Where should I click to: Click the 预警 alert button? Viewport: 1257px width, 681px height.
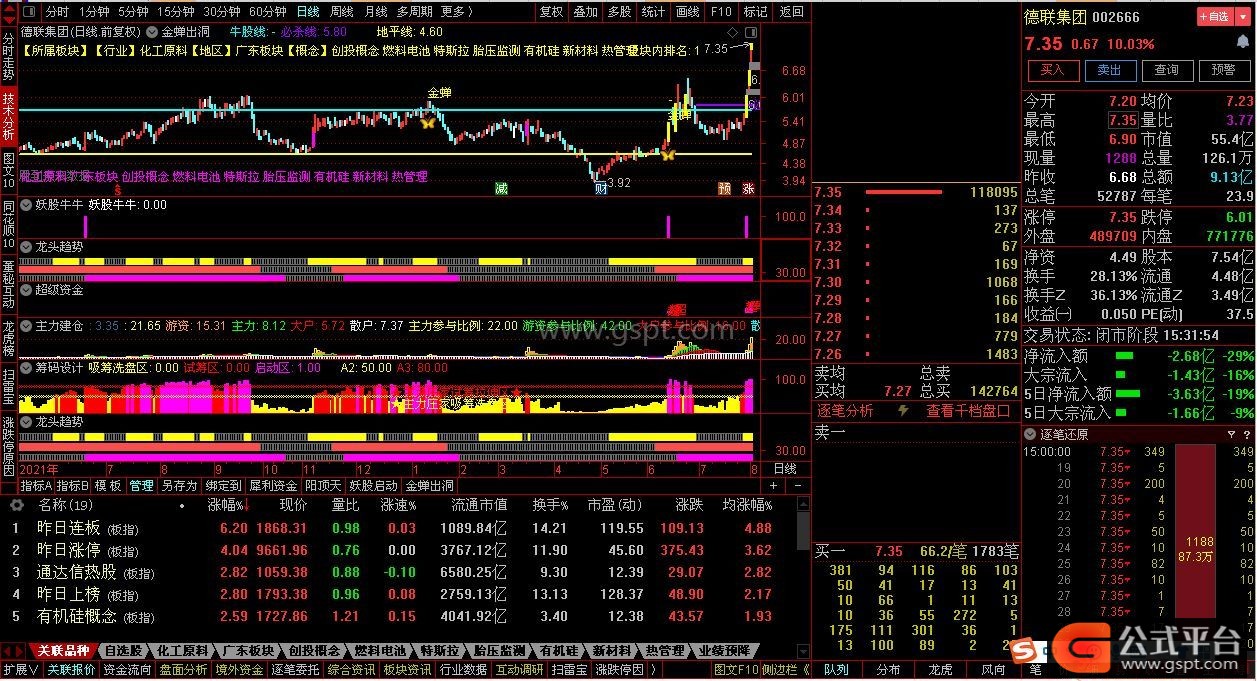[x=1223, y=70]
